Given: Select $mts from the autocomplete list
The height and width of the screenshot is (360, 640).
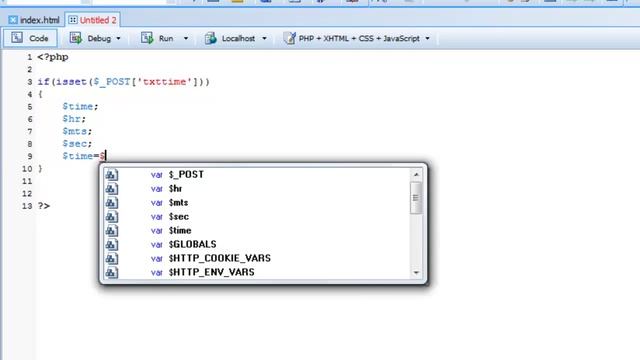Looking at the screenshot, I should (256, 202).
